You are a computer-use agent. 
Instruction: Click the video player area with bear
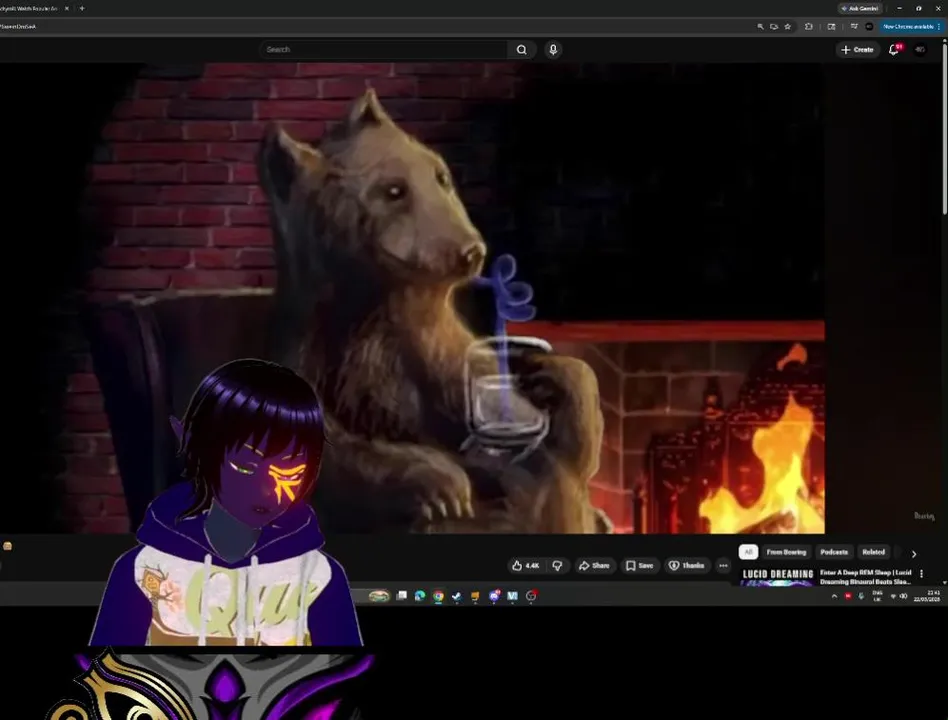point(412,298)
